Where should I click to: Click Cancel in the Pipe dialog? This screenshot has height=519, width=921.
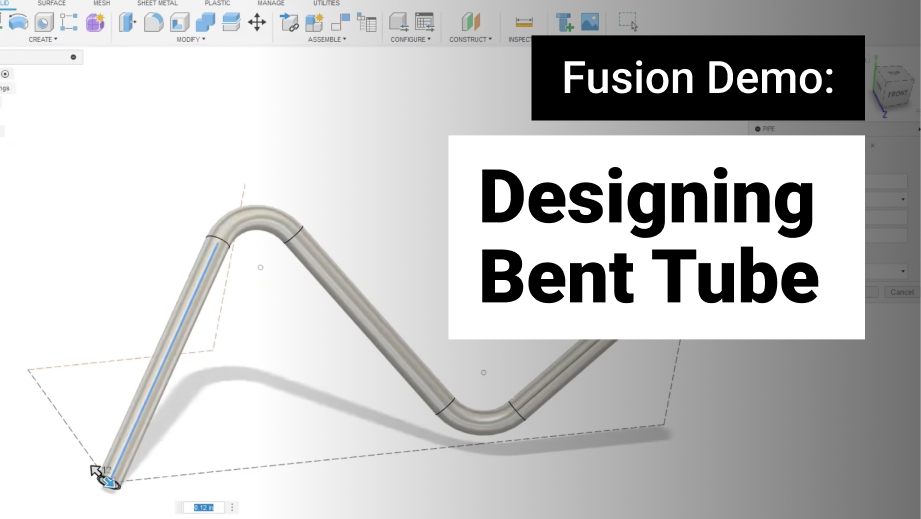(x=901, y=292)
